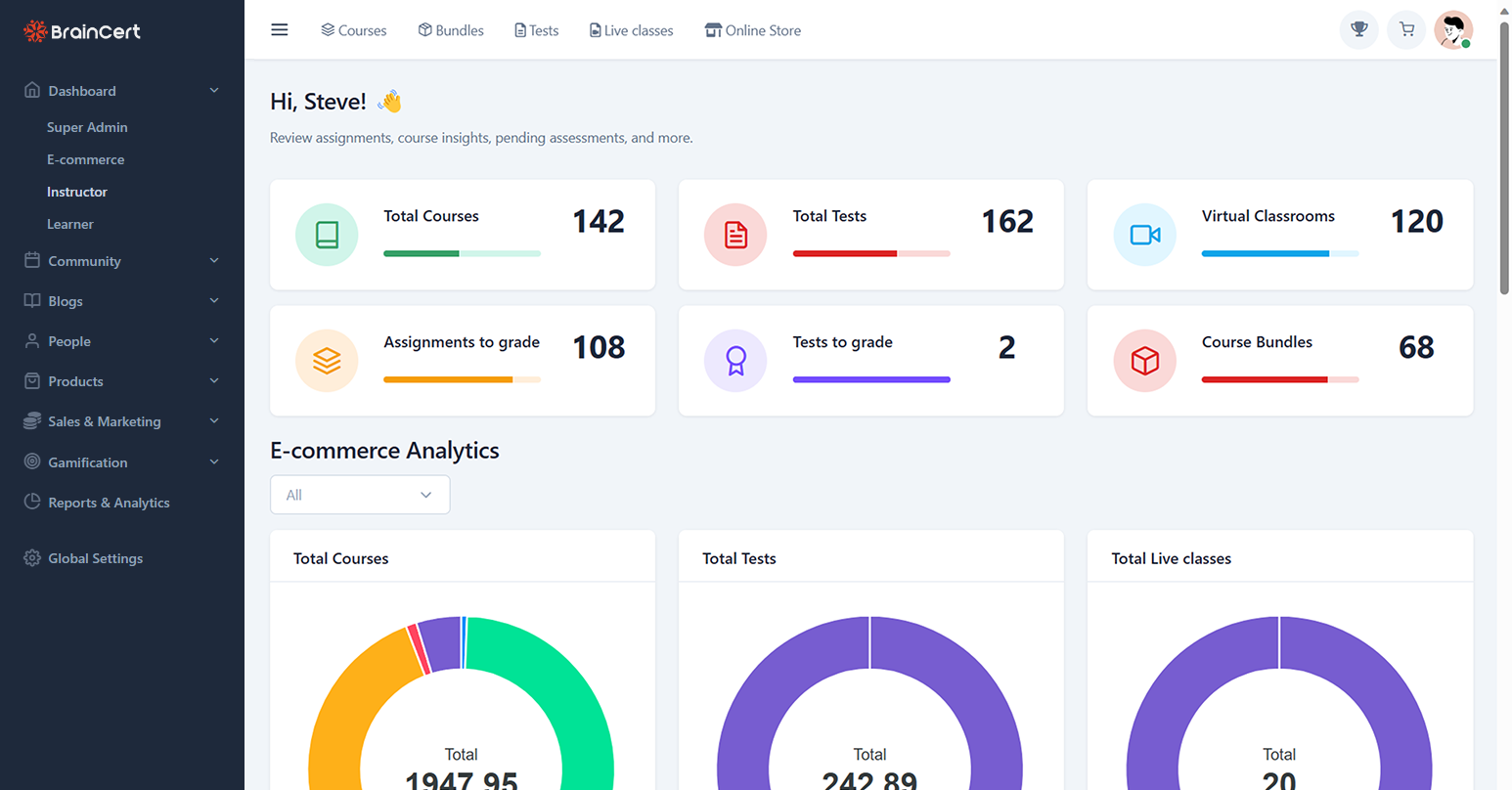Open the Online Store from the top bar
Viewport: 1512px width, 790px height.
click(752, 29)
